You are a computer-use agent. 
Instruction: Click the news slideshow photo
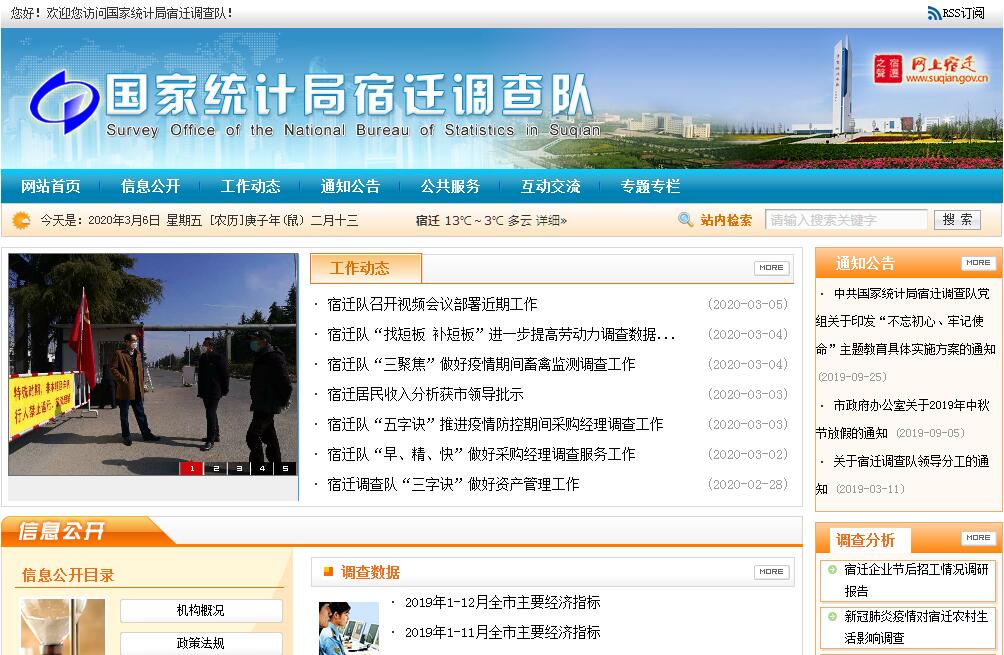pos(153,360)
